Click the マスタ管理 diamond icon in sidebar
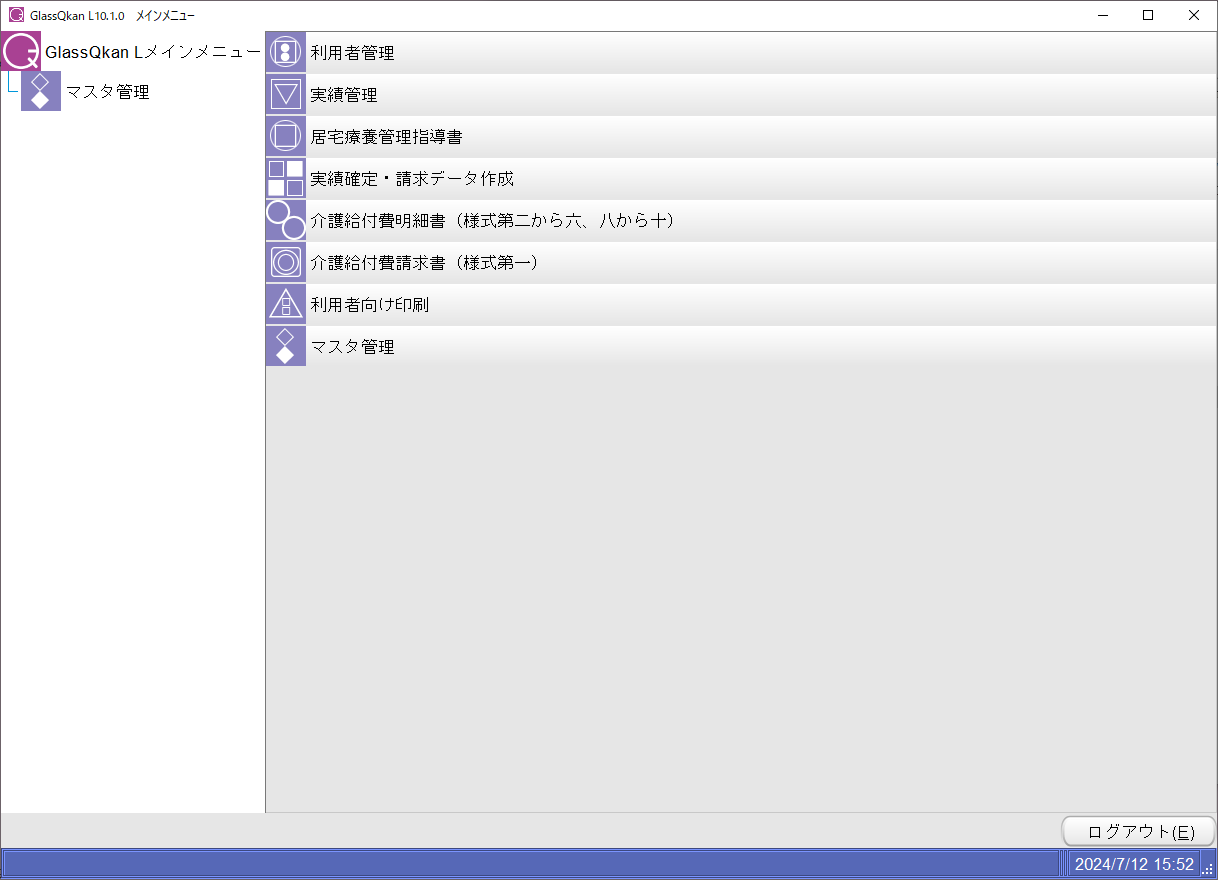Screen dimensions: 1218x880 coord(40,91)
